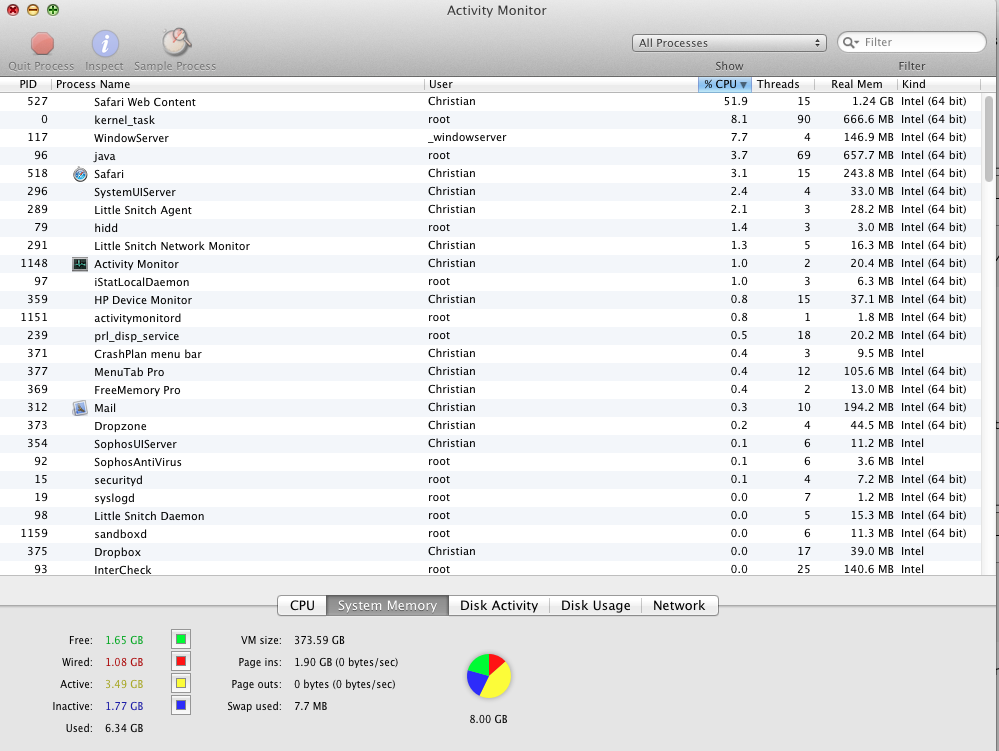
Task: Click the 1.24 GB Real Mem value
Action: (x=873, y=101)
